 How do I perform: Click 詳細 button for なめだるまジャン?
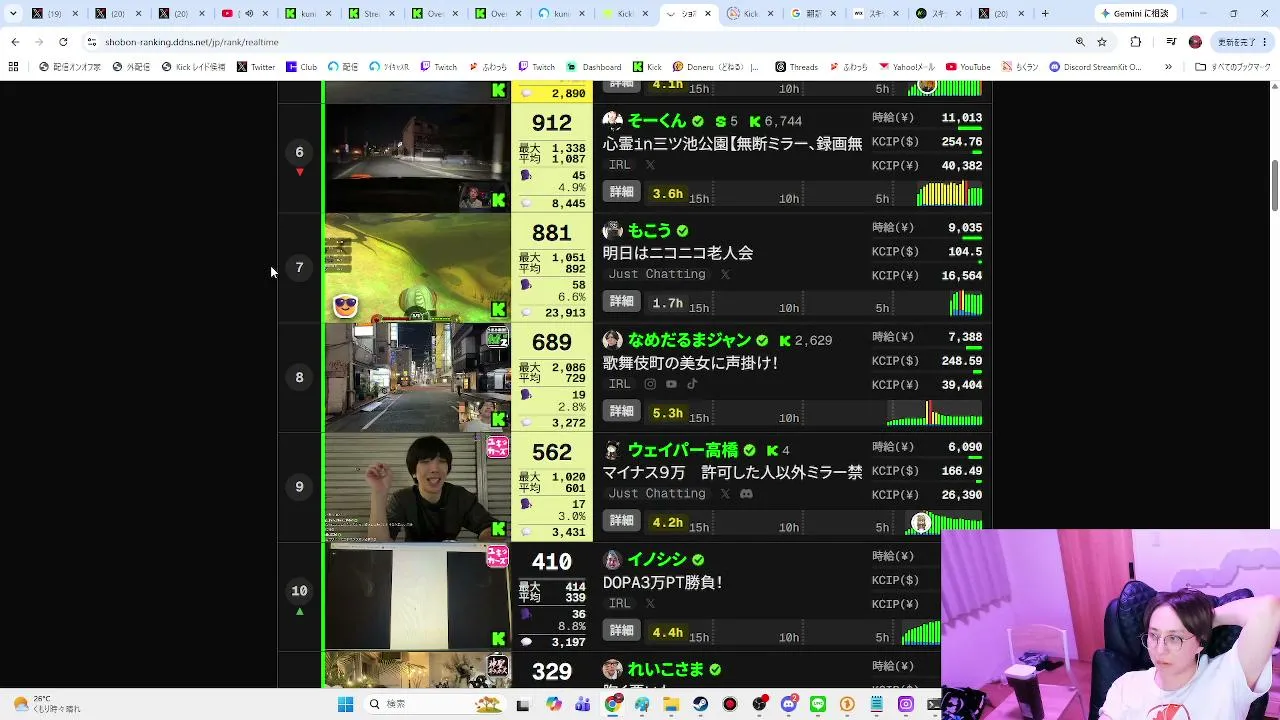[x=622, y=412]
